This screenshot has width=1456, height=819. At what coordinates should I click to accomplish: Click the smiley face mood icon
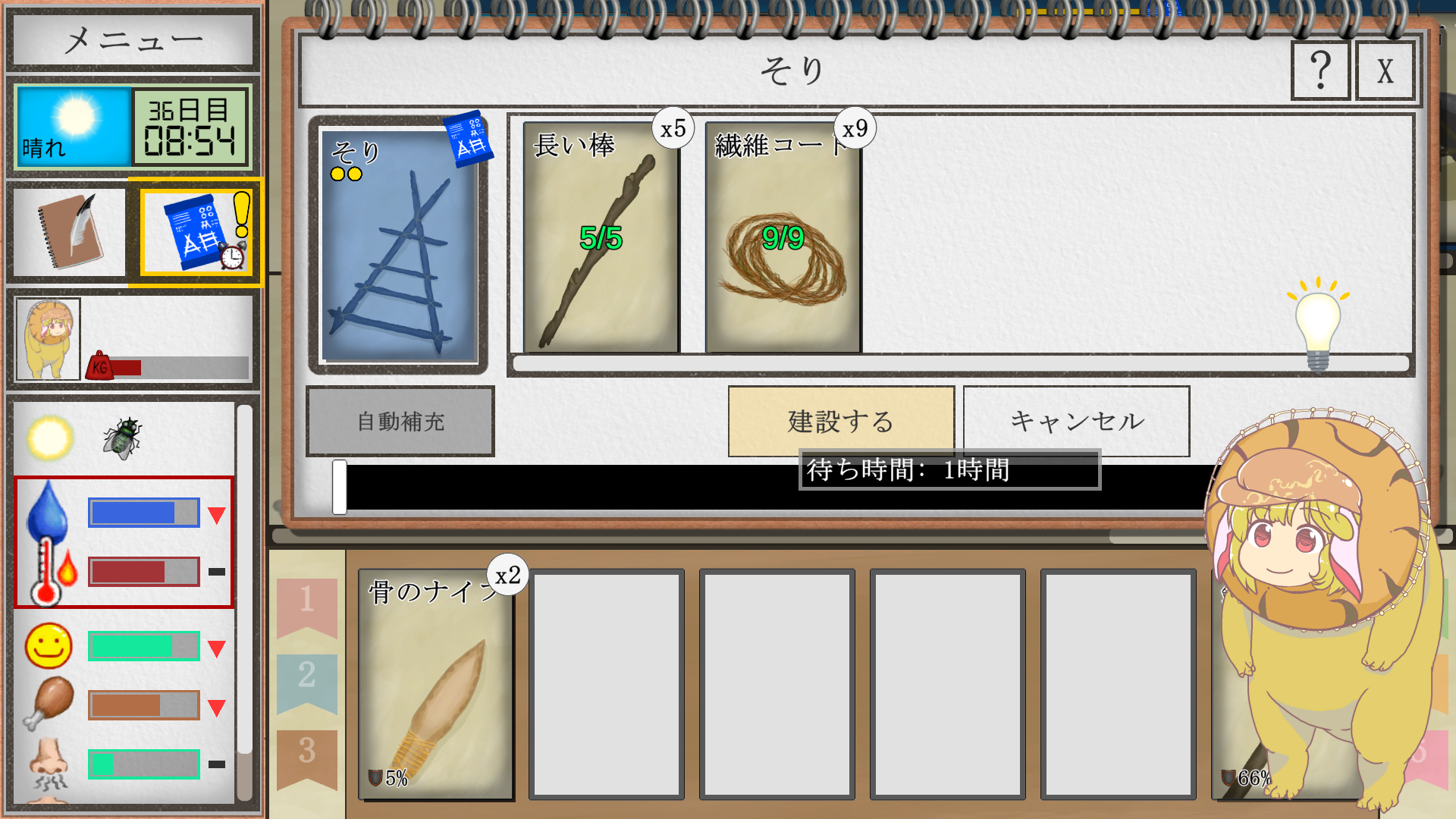49,646
